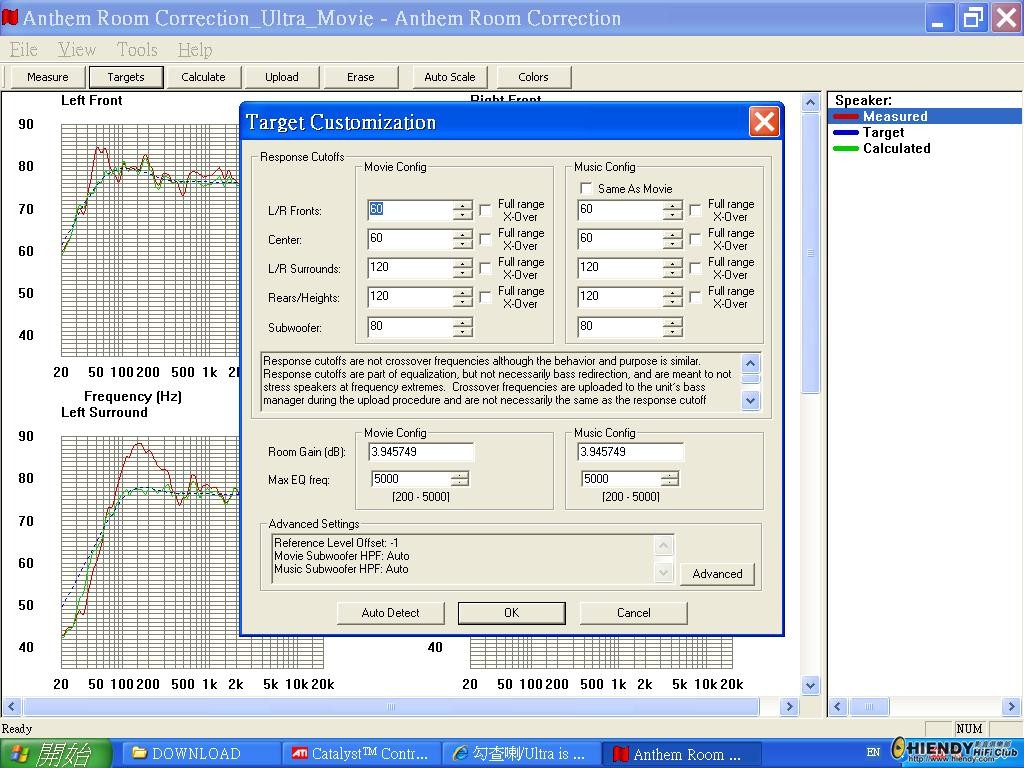Click the Movie Max EQ freq spinner
The height and width of the screenshot is (768, 1024).
pyautogui.click(x=460, y=479)
